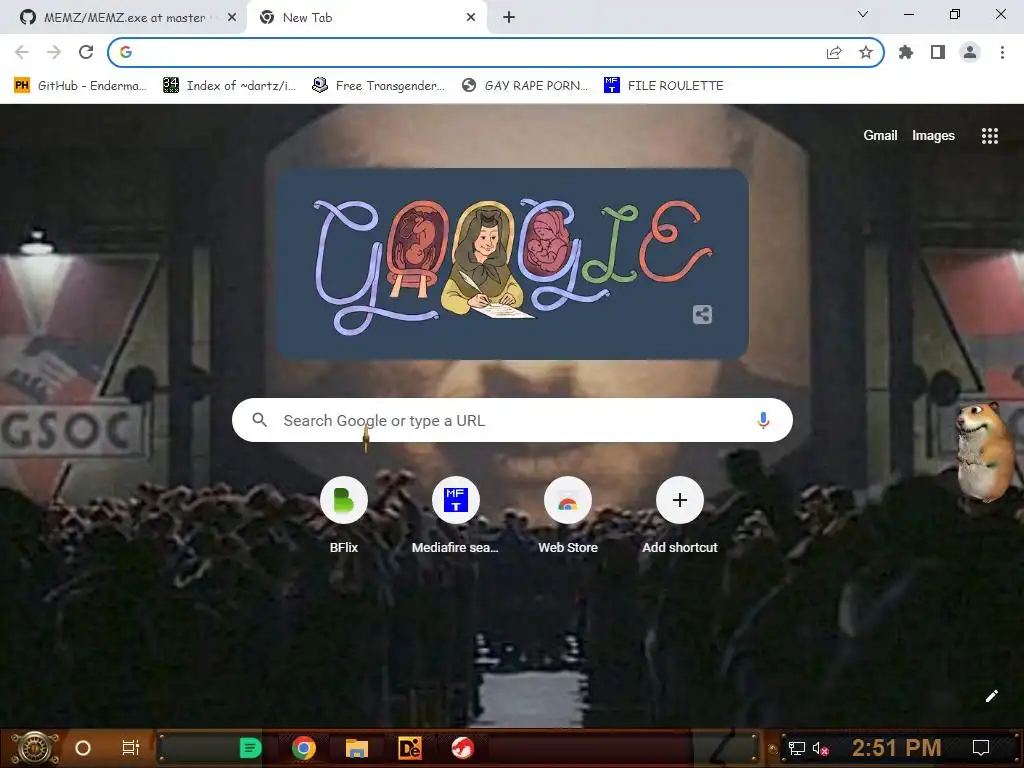Close the MEMZ/MEMZ.exe tab

pyautogui.click(x=232, y=18)
